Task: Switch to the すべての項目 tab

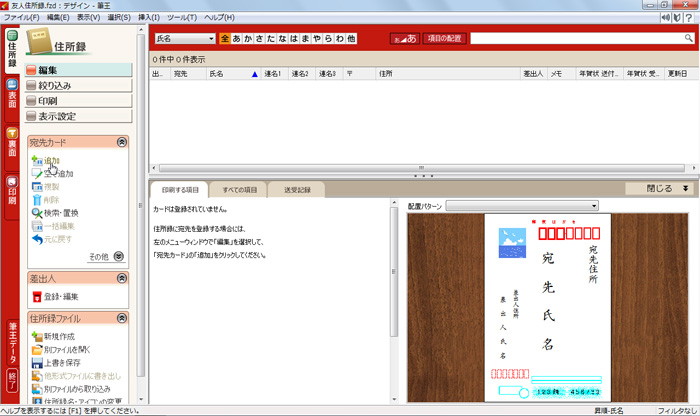Action: point(239,189)
